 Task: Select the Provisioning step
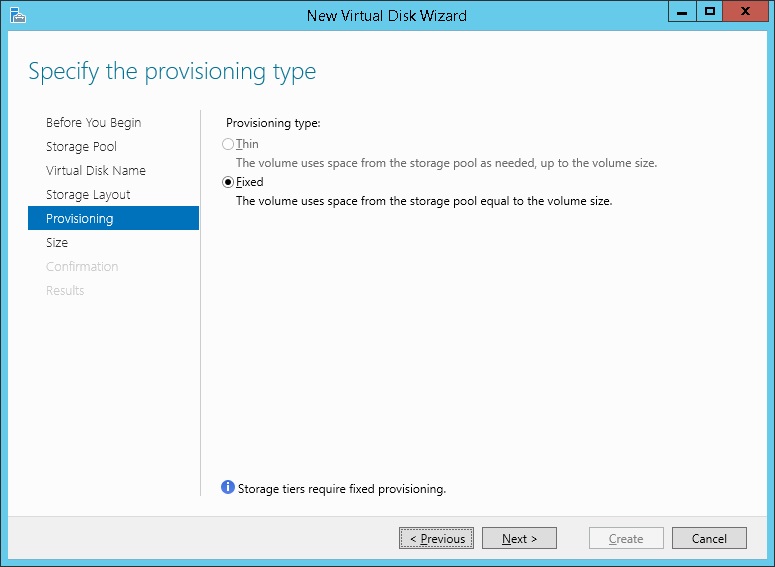coord(80,219)
